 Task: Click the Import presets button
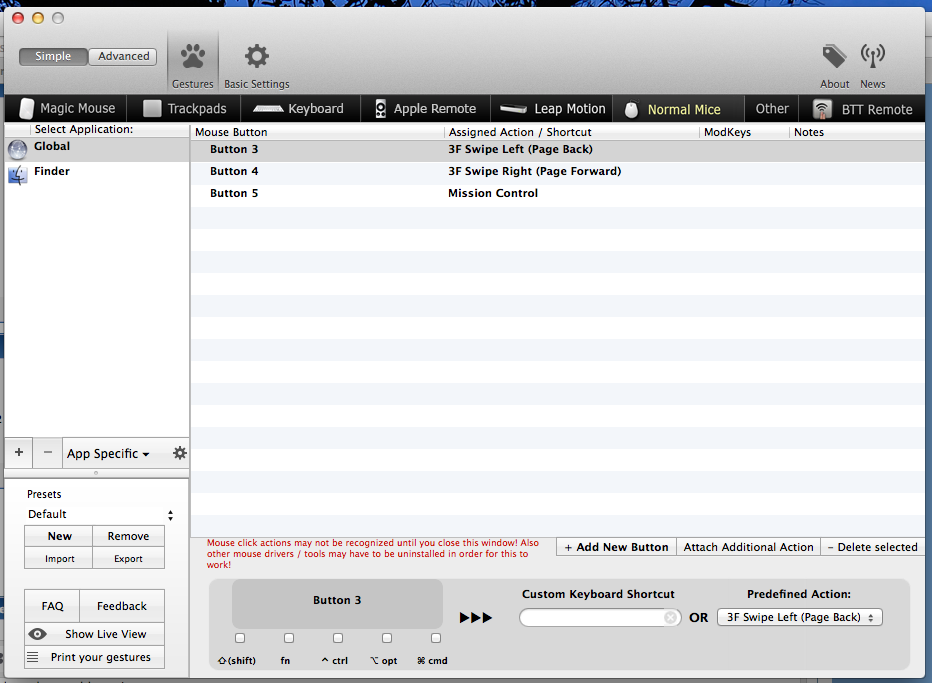(59, 558)
